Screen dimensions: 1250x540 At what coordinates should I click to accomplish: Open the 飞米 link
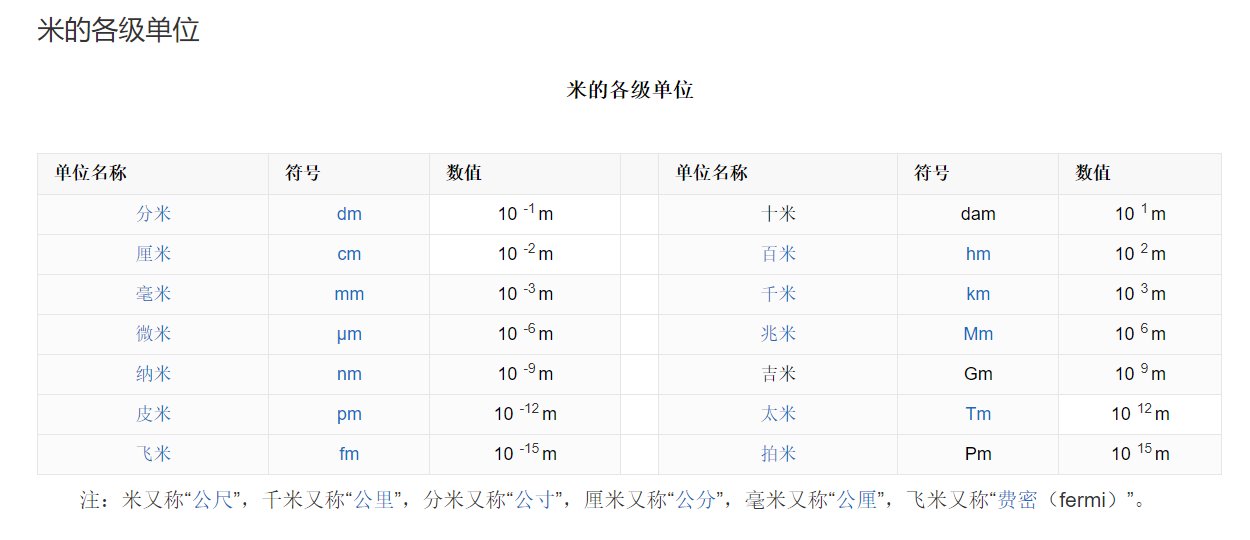point(153,454)
